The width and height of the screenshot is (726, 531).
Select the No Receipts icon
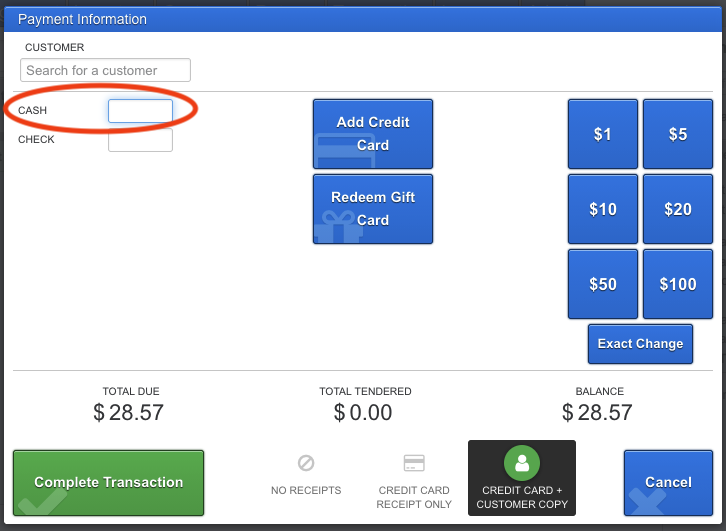pos(306,464)
